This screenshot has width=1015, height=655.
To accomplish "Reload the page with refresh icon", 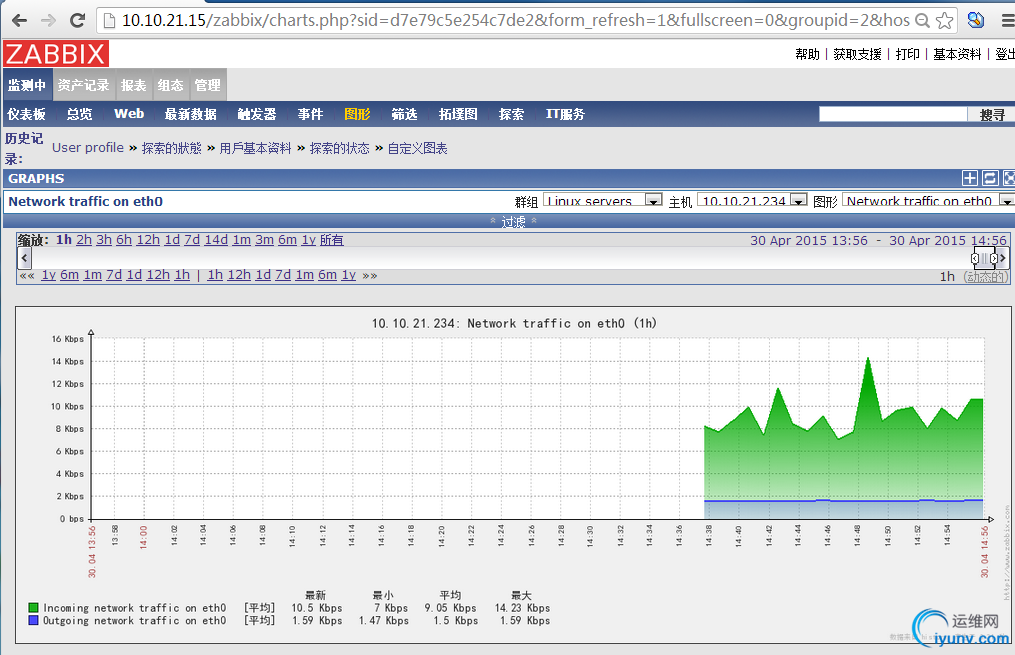I will click(x=78, y=21).
